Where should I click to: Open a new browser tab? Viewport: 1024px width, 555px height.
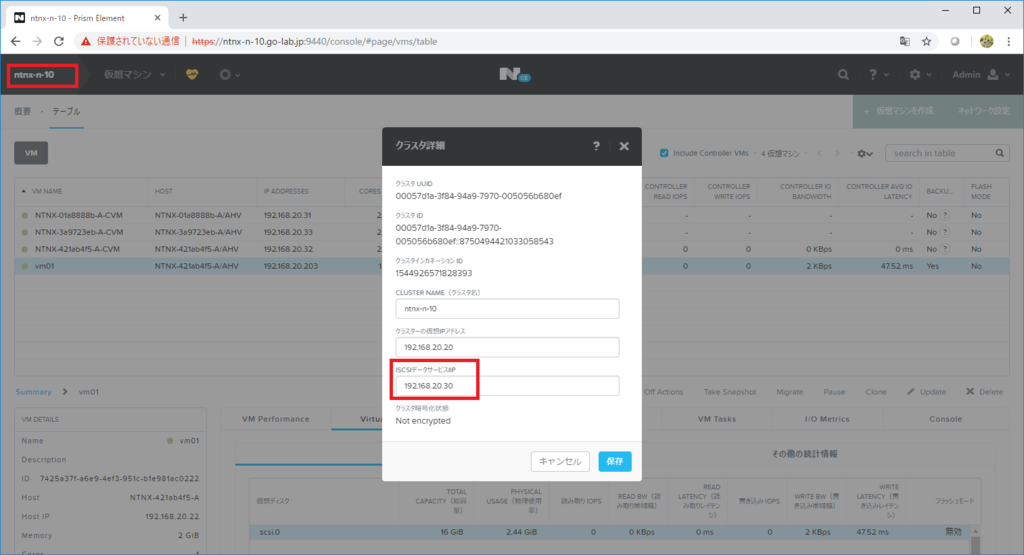tap(183, 18)
